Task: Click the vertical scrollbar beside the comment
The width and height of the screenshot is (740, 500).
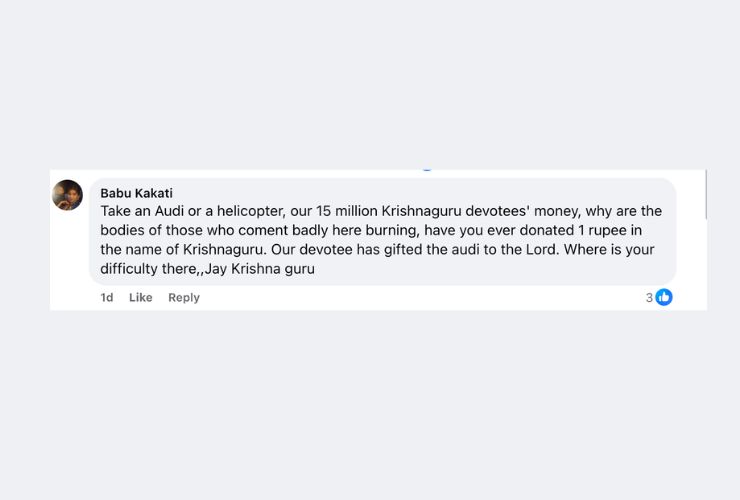Action: click(706, 195)
